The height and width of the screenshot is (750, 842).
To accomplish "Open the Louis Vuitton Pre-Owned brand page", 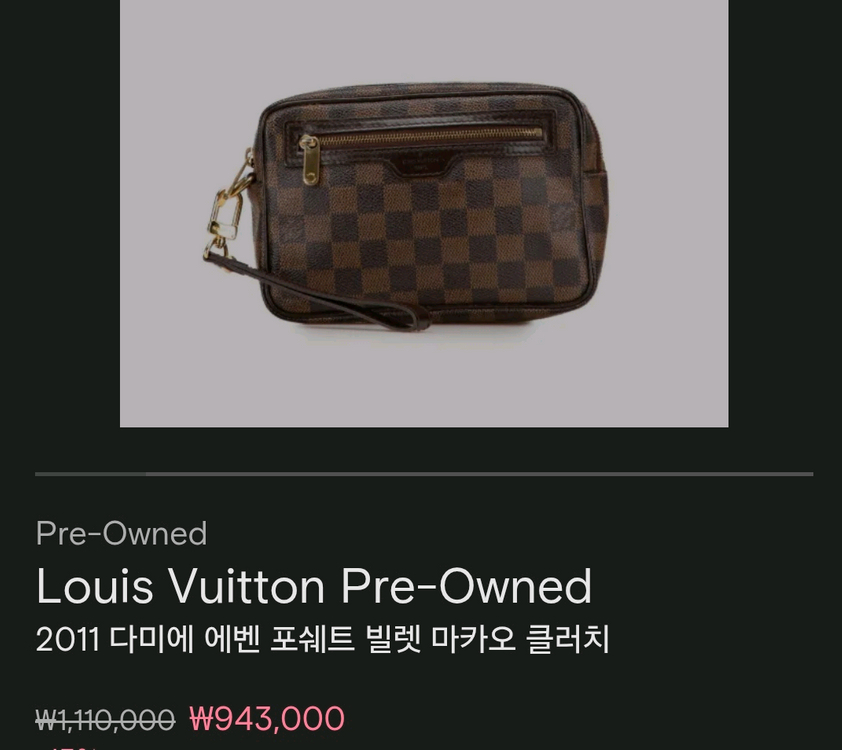I will click(x=314, y=586).
